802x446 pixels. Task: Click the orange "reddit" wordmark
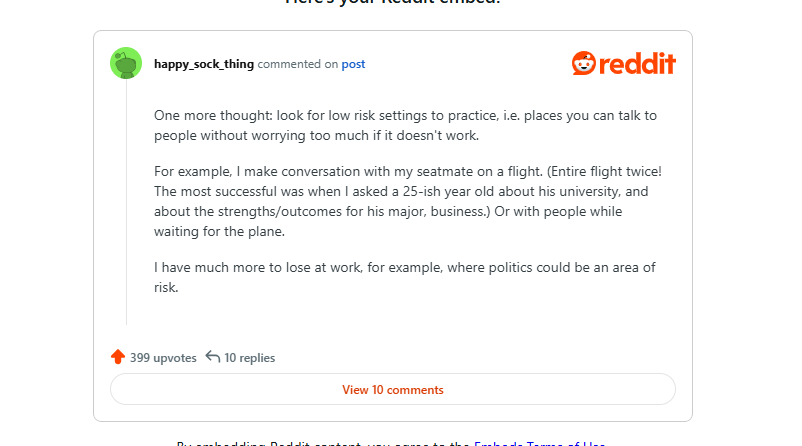(637, 63)
